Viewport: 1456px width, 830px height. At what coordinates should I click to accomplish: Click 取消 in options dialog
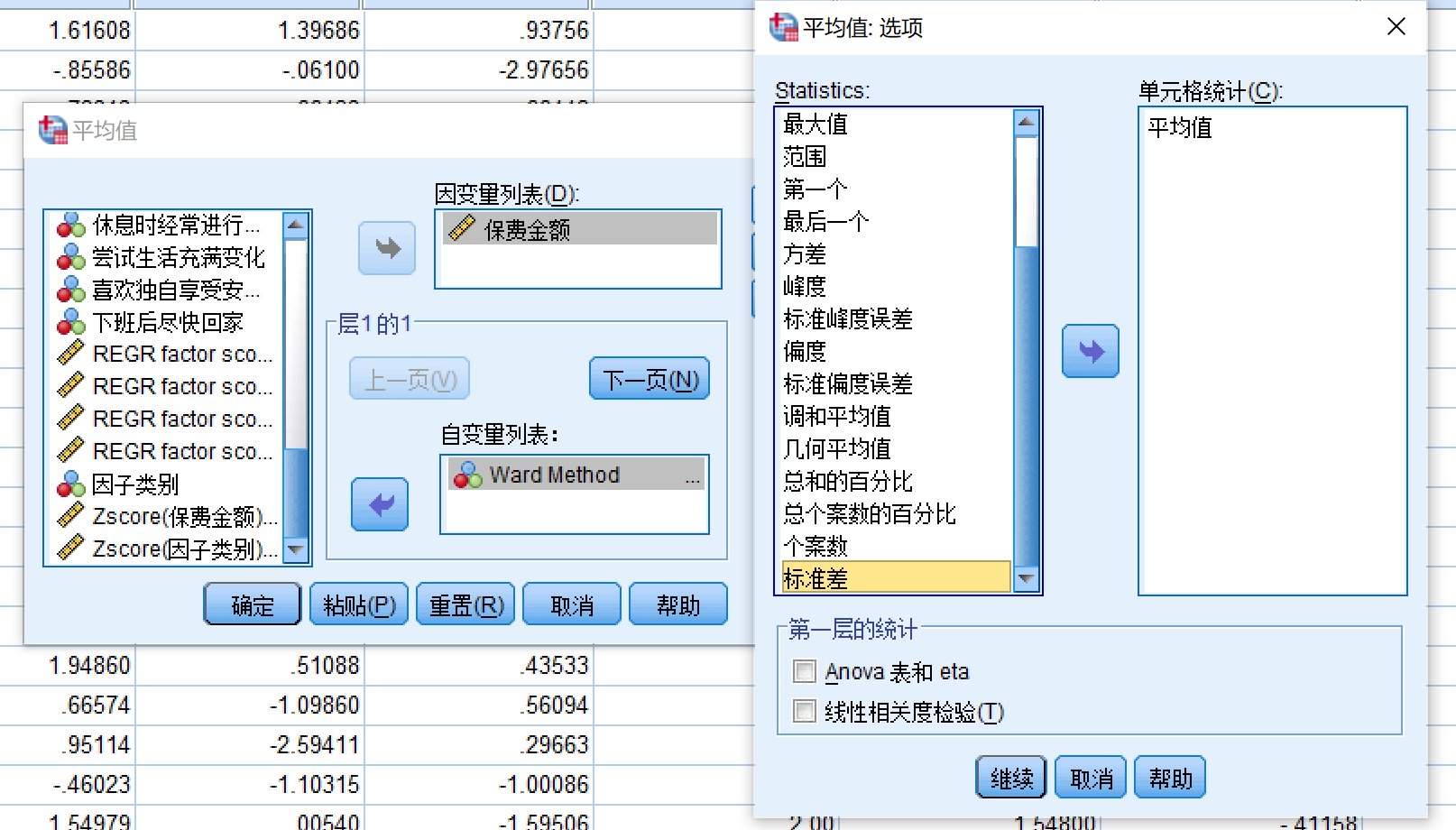(1091, 778)
